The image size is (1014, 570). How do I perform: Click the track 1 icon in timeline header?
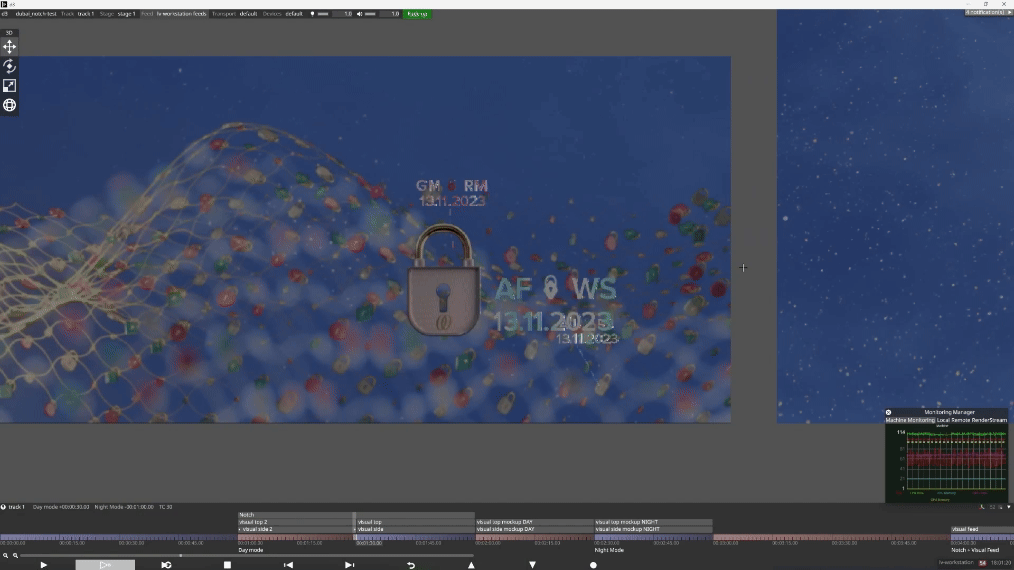[x=3, y=507]
